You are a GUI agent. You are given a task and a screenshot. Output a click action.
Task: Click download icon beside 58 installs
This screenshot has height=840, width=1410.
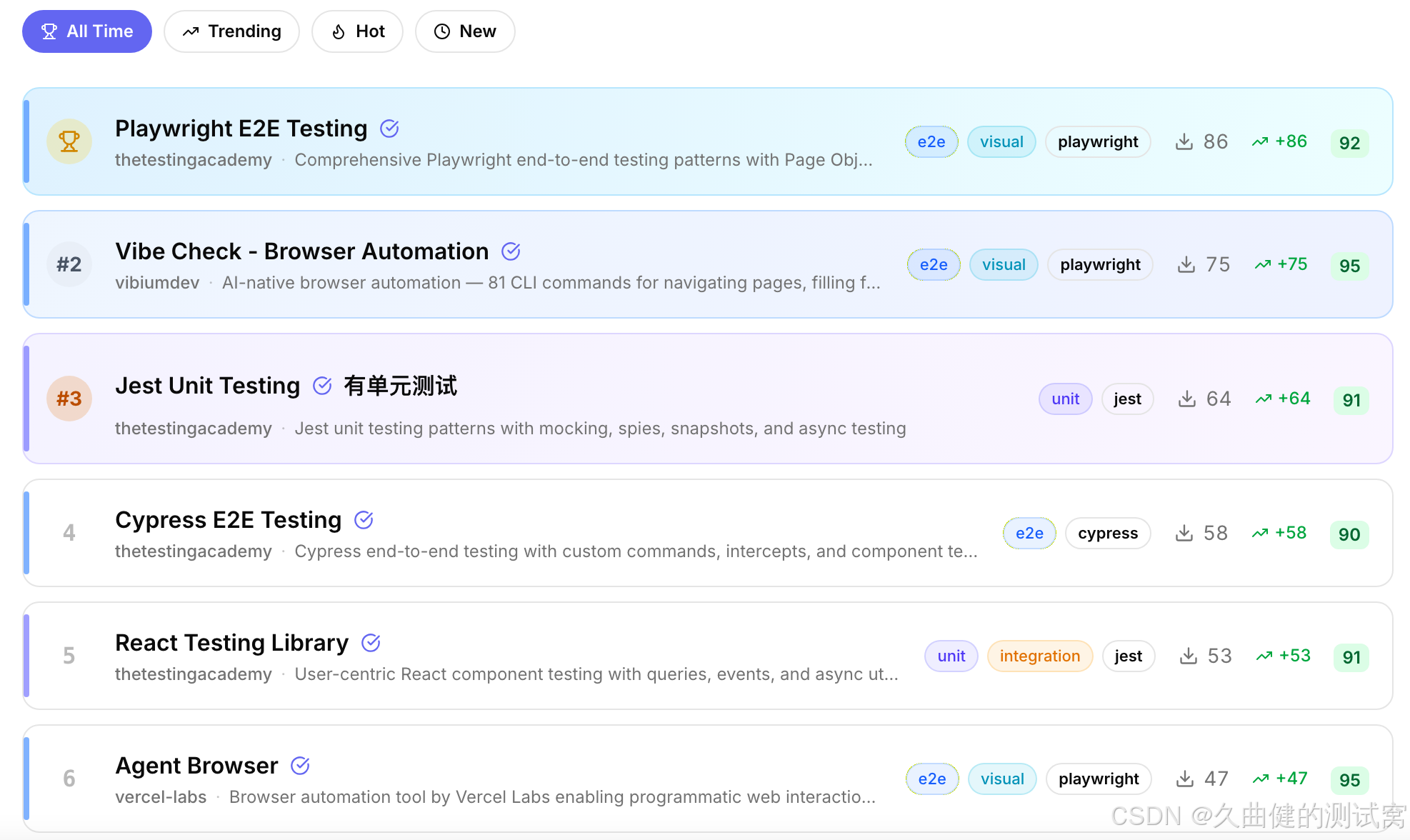click(1184, 533)
